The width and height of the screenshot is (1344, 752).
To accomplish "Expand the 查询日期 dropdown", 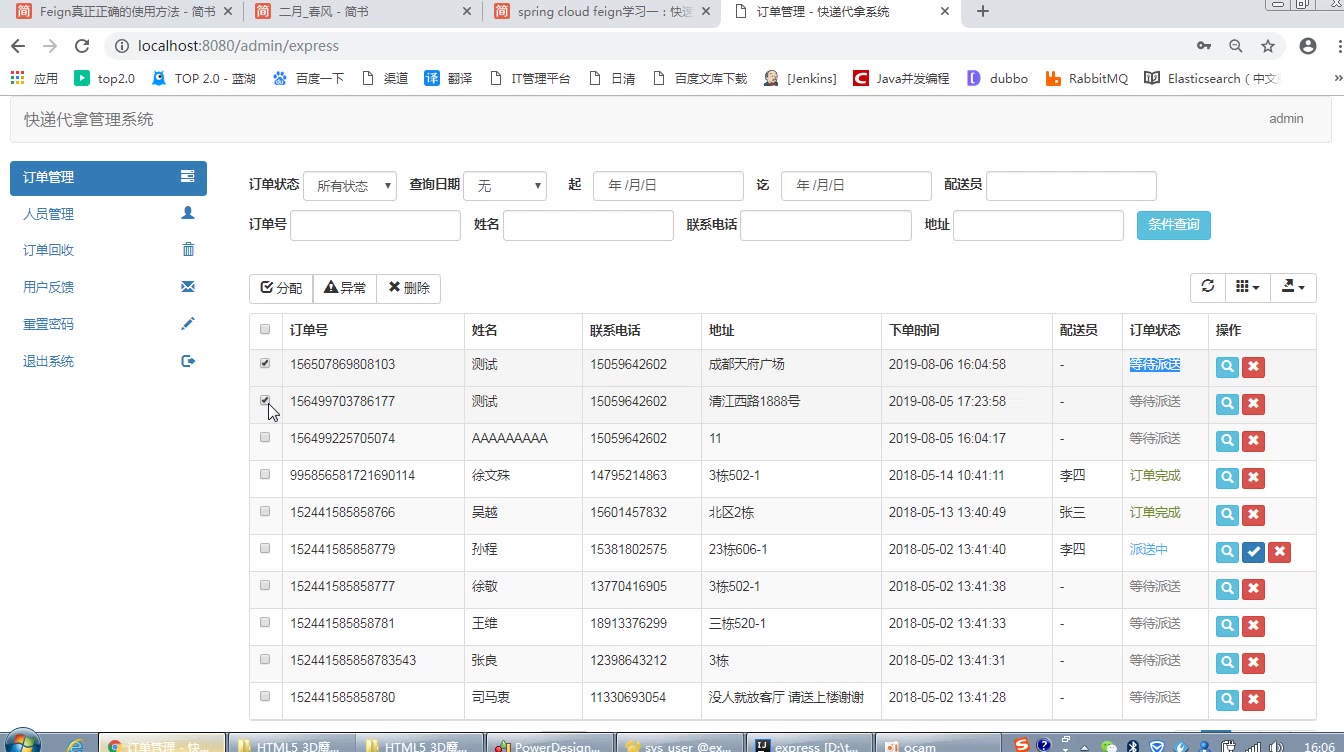I will [505, 186].
